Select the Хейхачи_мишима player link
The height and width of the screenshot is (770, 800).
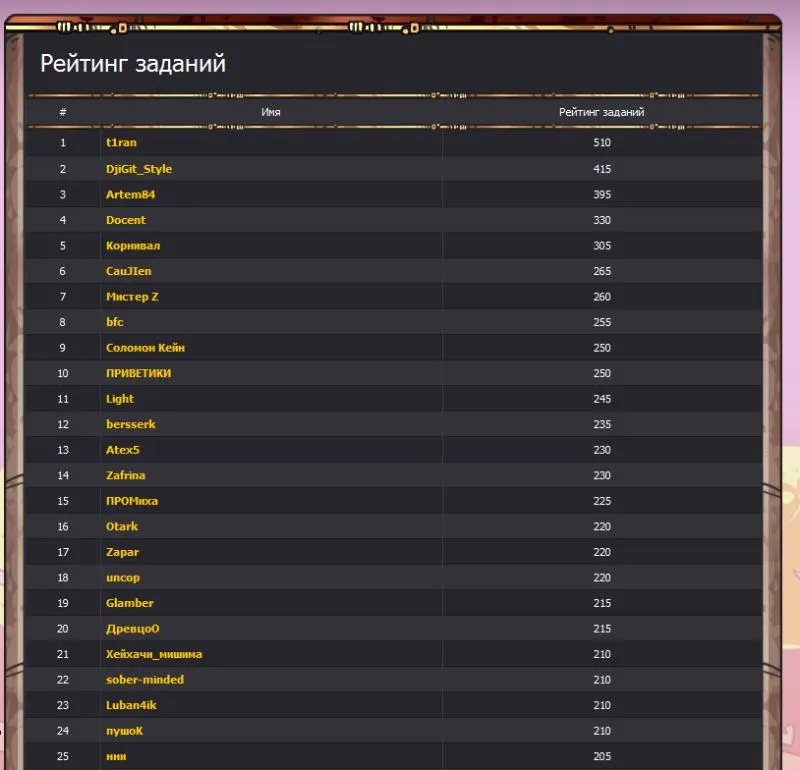coord(154,654)
